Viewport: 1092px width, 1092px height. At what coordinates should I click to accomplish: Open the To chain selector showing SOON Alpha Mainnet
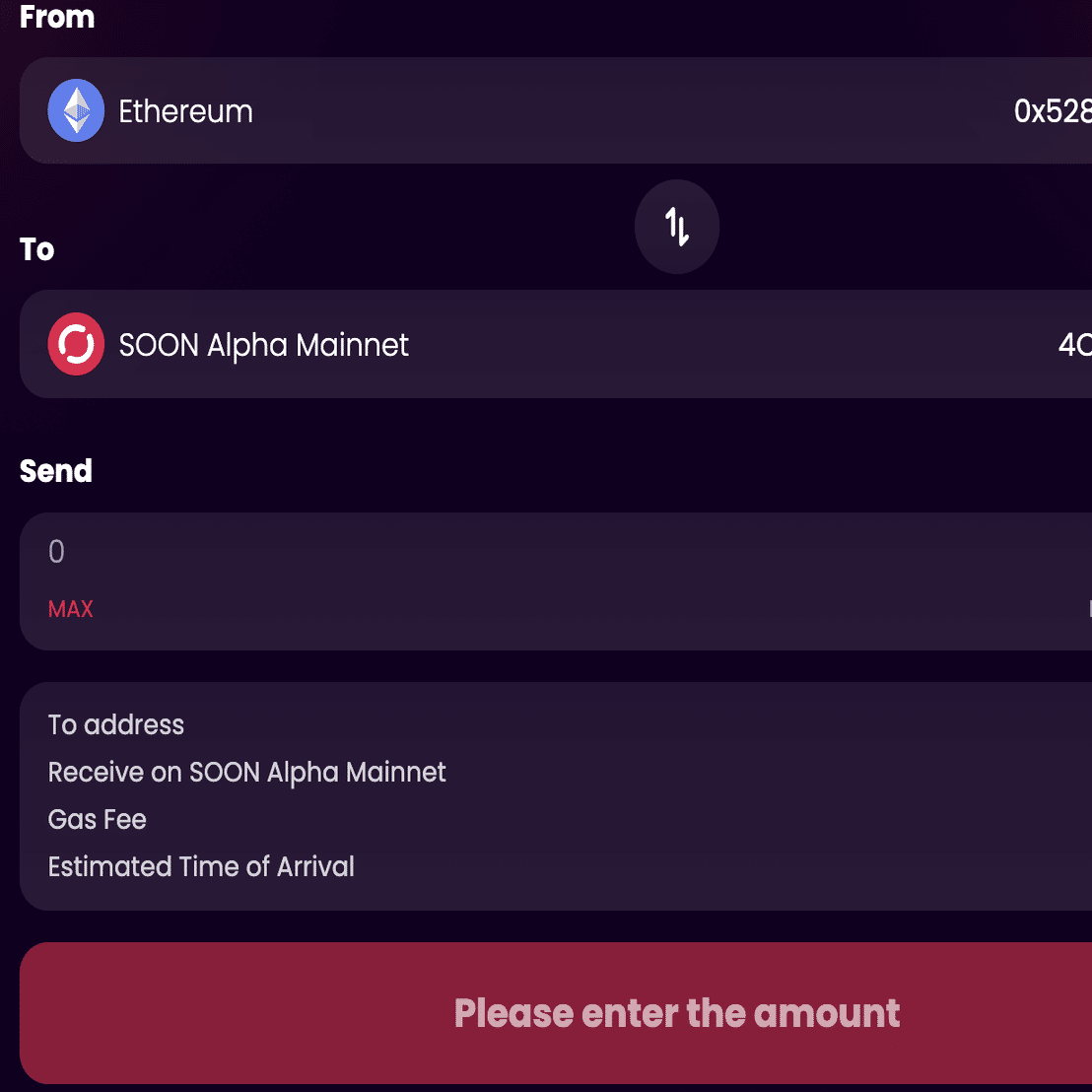[x=394, y=344]
